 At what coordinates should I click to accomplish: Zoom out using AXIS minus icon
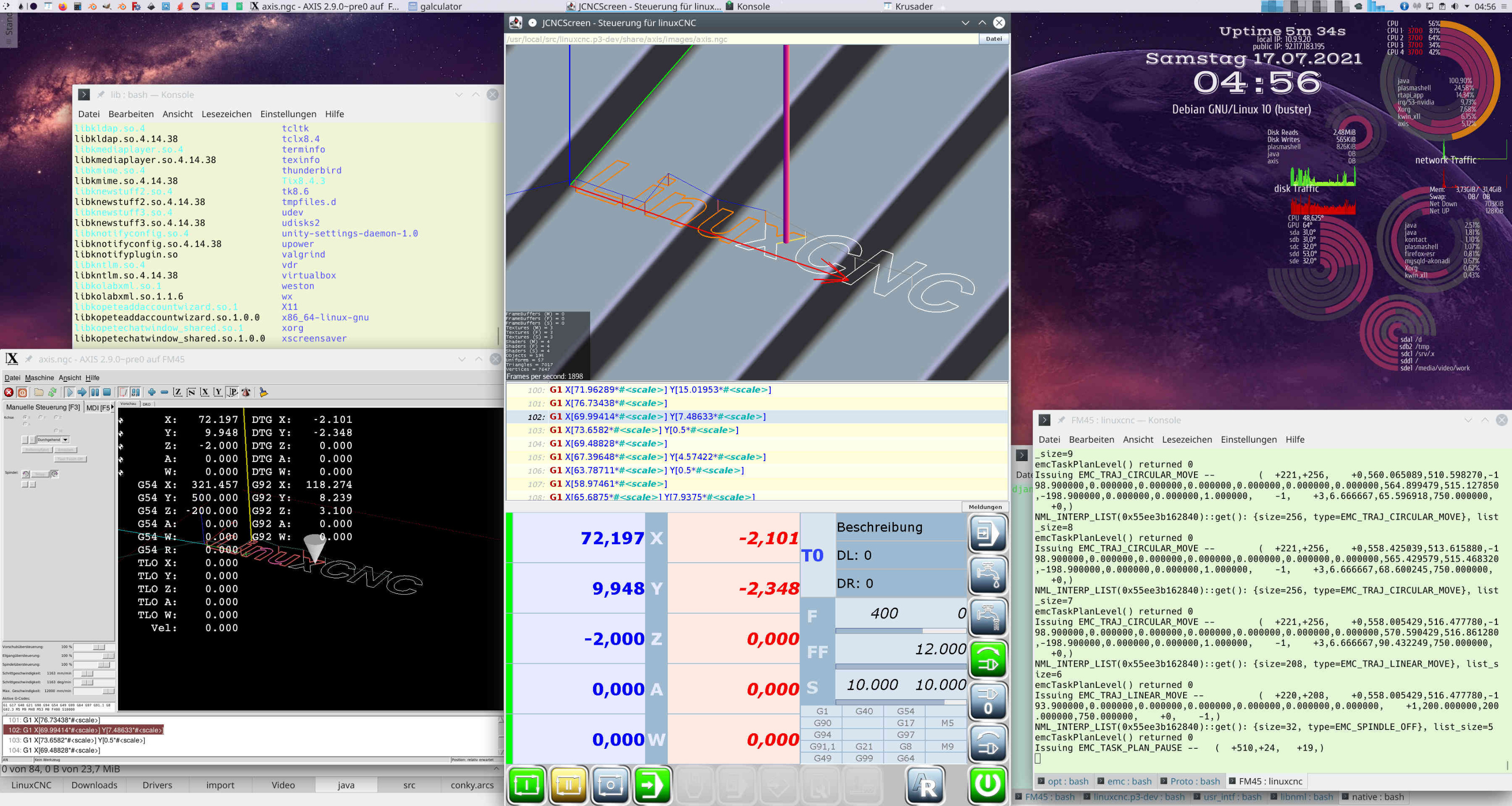click(164, 392)
